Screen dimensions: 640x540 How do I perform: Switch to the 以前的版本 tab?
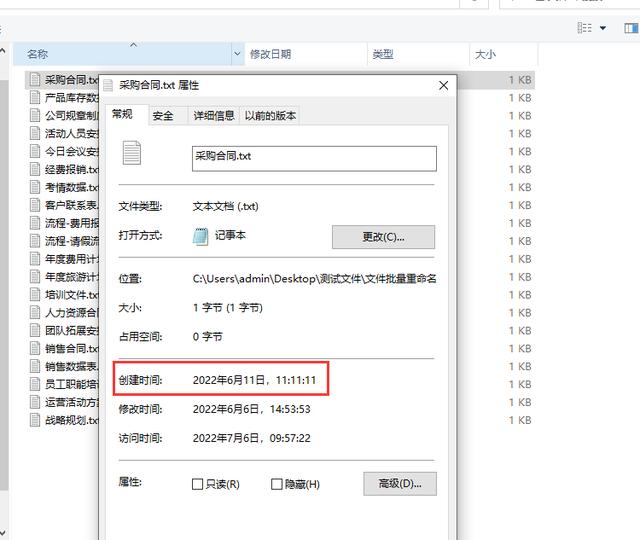click(x=270, y=116)
